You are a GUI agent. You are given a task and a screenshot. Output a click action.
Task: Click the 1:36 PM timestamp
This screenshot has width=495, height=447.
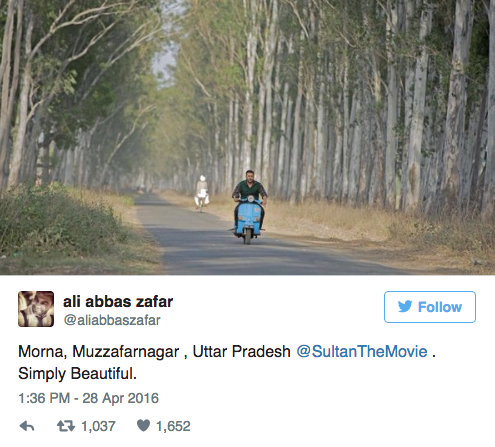[x=44, y=398]
